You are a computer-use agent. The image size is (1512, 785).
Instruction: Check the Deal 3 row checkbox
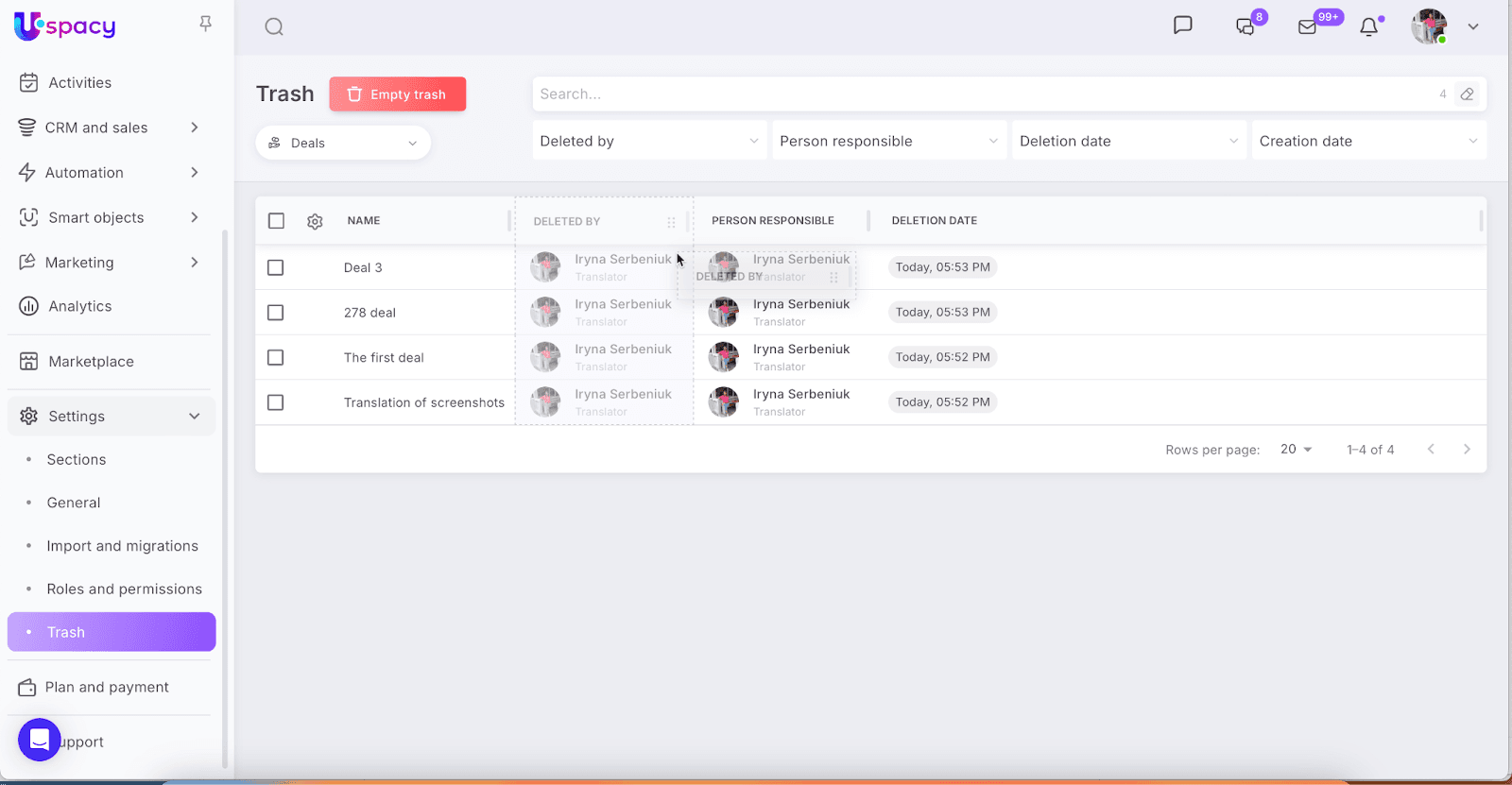tap(276, 268)
